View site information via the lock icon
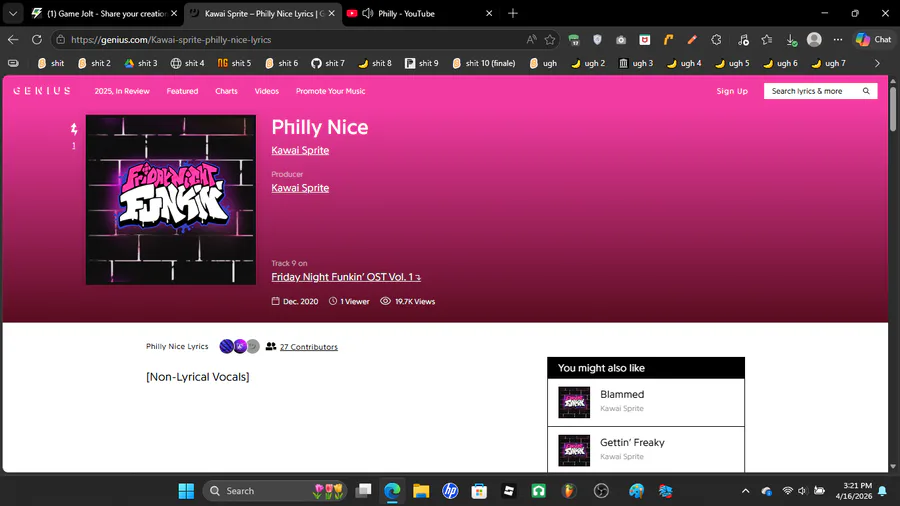This screenshot has width=900, height=506. pyautogui.click(x=61, y=40)
